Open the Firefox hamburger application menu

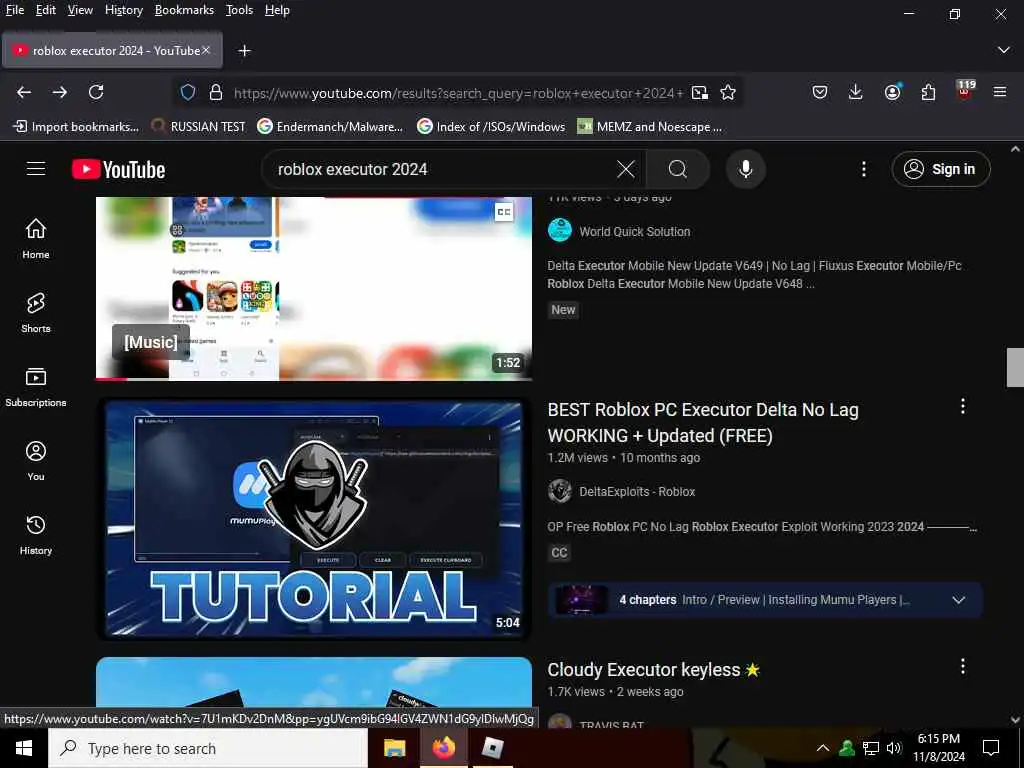click(x=1000, y=93)
